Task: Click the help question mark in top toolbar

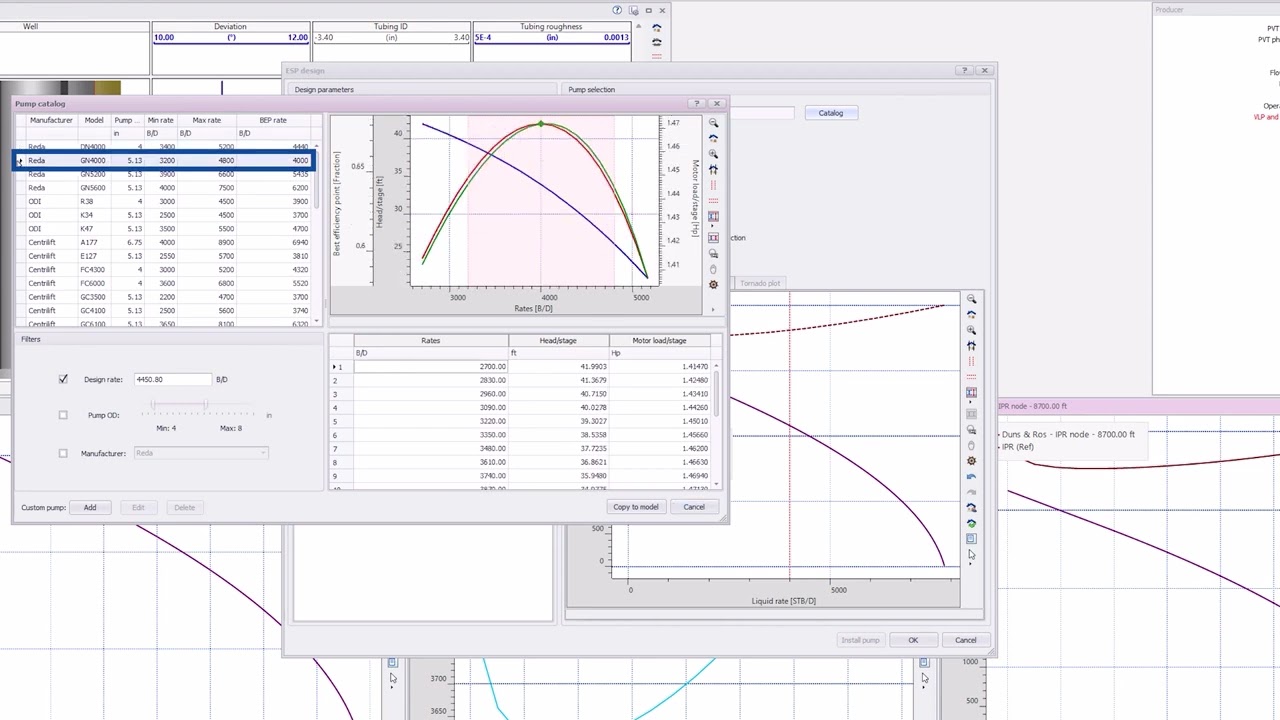Action: click(619, 10)
